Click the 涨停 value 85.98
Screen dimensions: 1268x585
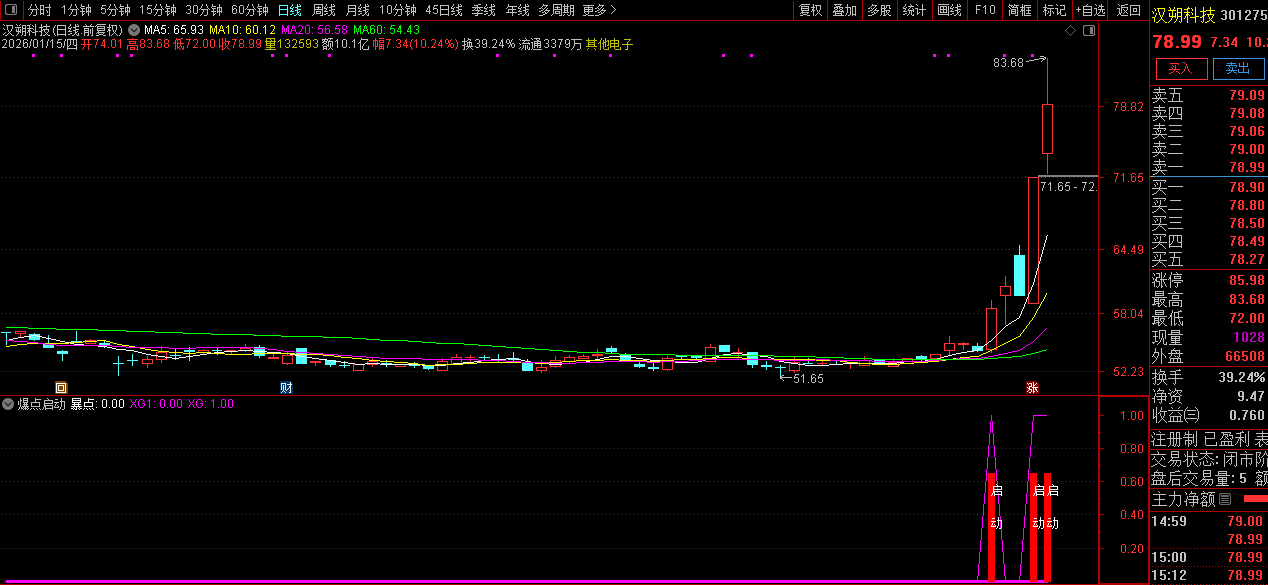1246,280
